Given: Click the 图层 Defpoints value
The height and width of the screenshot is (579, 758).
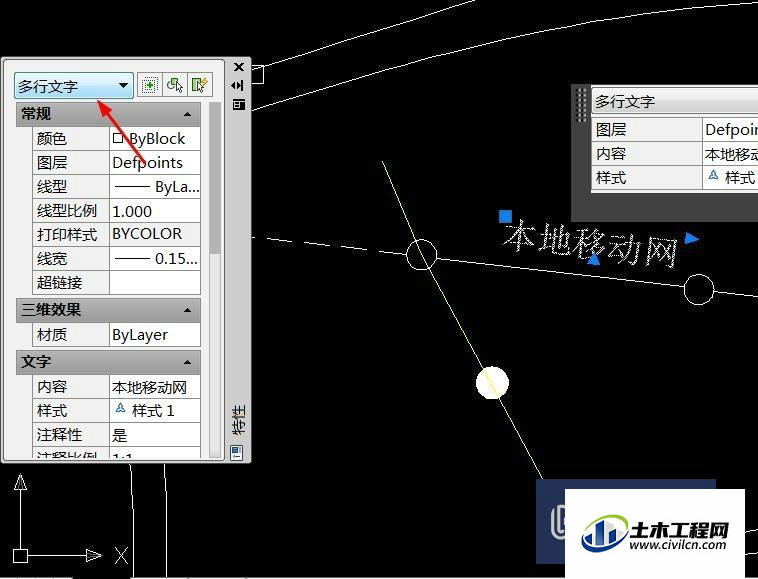Looking at the screenshot, I should 155,163.
